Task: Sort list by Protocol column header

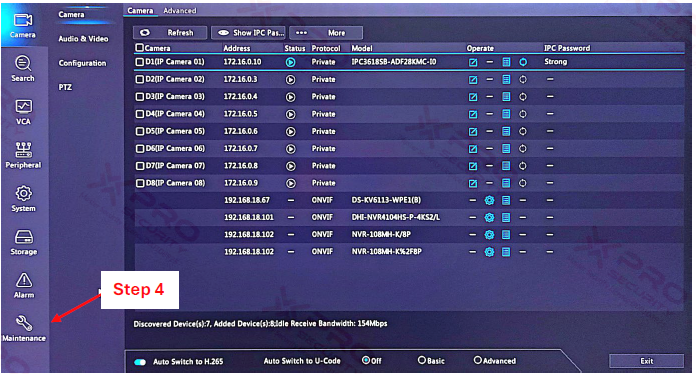Action: click(326, 48)
